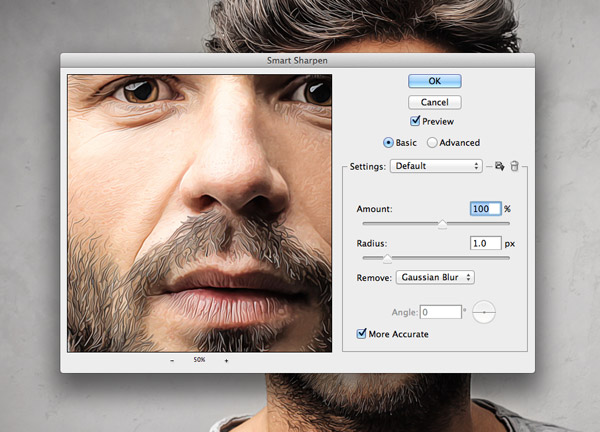Image resolution: width=600 pixels, height=432 pixels.
Task: Click the face preview image
Action: (x=199, y=213)
